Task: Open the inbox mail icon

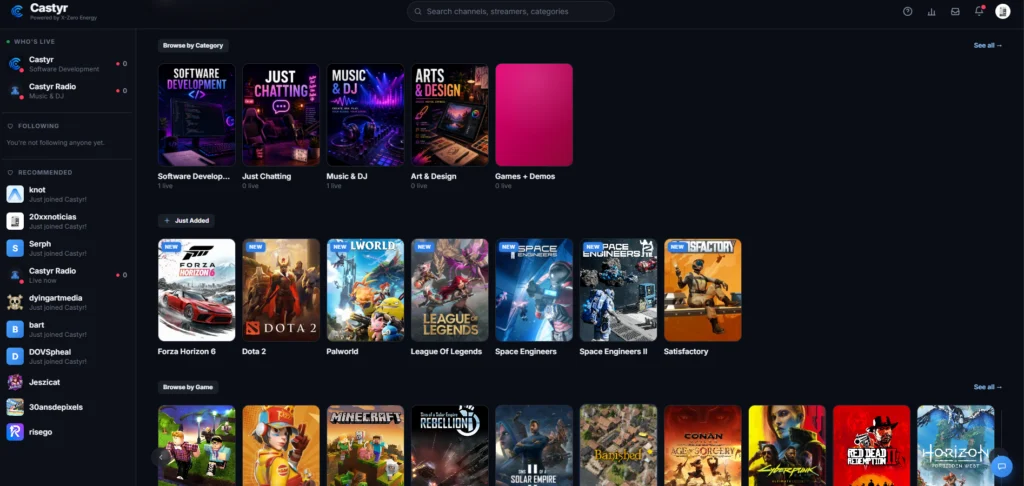Action: (x=955, y=11)
